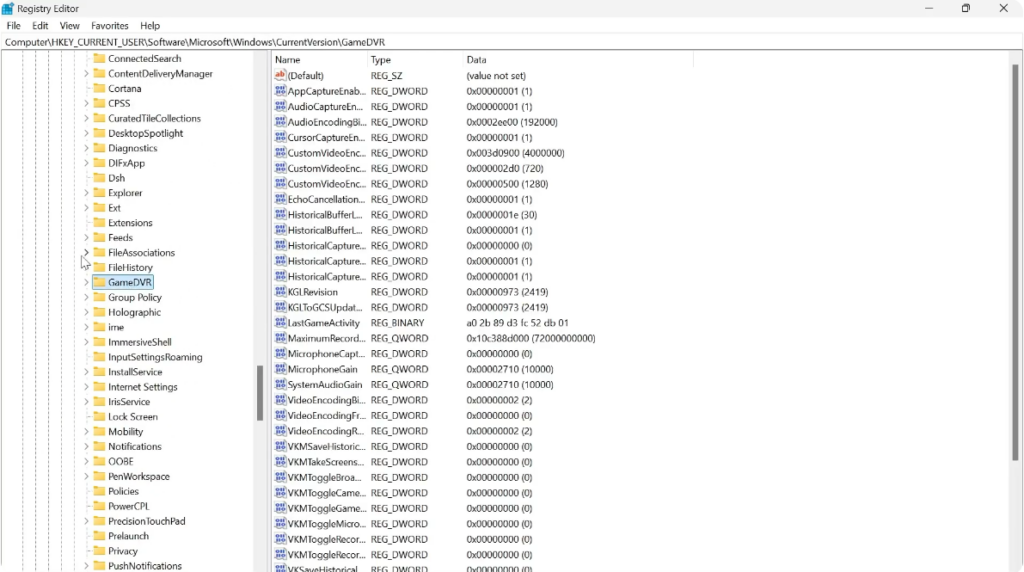Expand the CuratedTileCollections key
This screenshot has height=572, width=1024.
click(86, 118)
